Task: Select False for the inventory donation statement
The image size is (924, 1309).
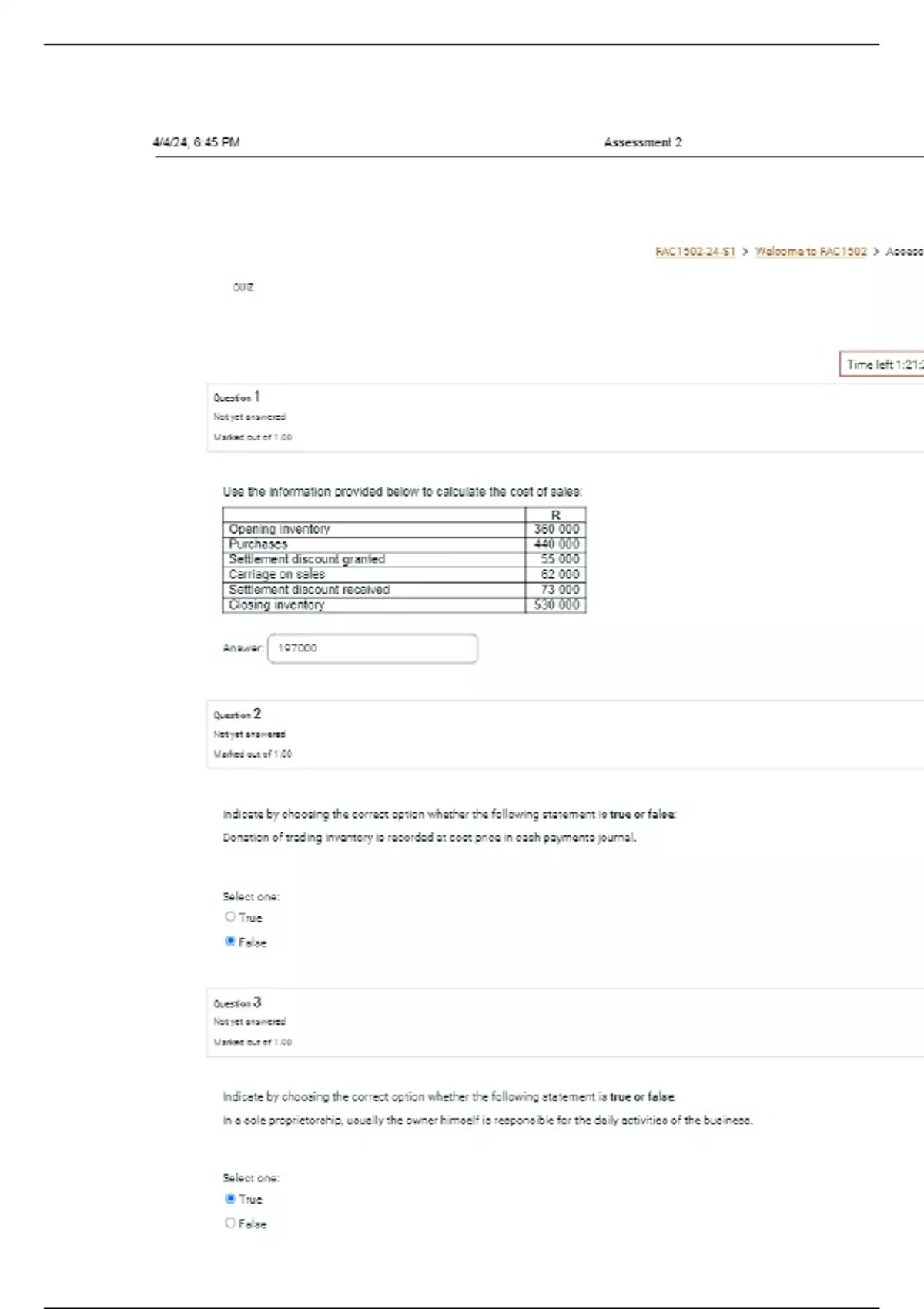Action: 230,941
